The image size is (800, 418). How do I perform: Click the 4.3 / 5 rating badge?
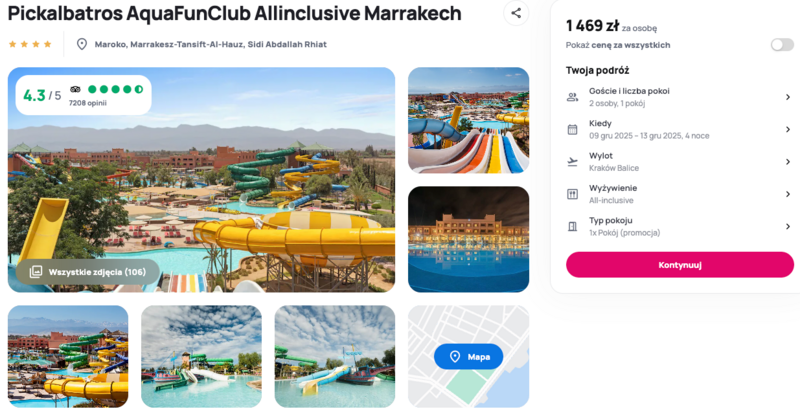click(84, 95)
